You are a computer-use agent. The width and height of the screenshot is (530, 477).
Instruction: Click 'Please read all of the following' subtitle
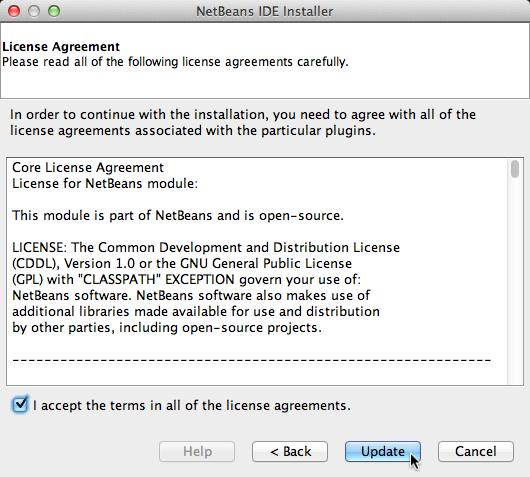(x=175, y=62)
